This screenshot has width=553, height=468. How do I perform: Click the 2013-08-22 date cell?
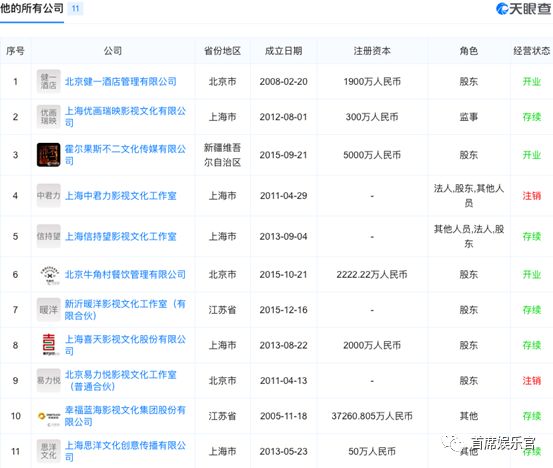[284, 345]
